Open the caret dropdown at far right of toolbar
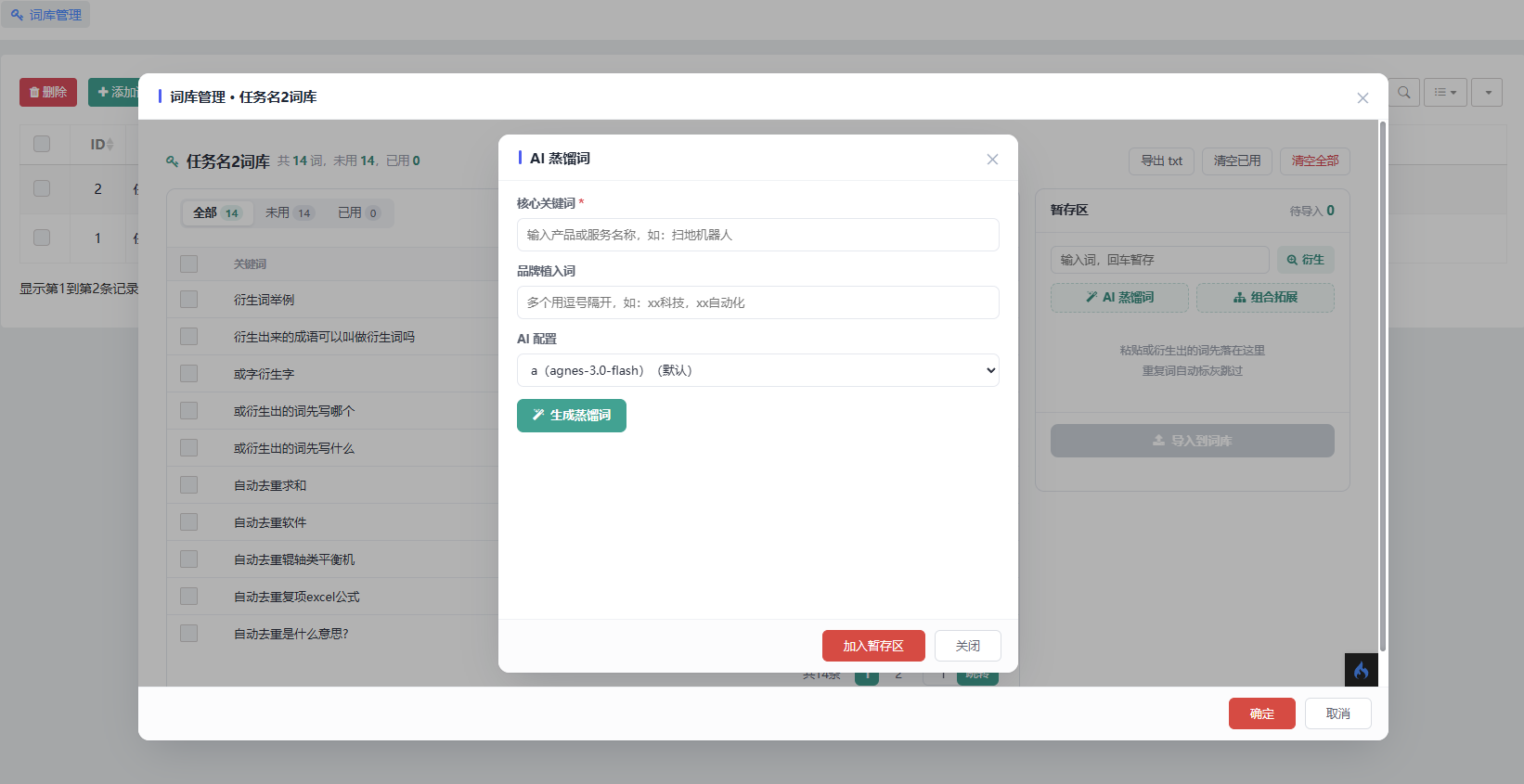 [1487, 92]
